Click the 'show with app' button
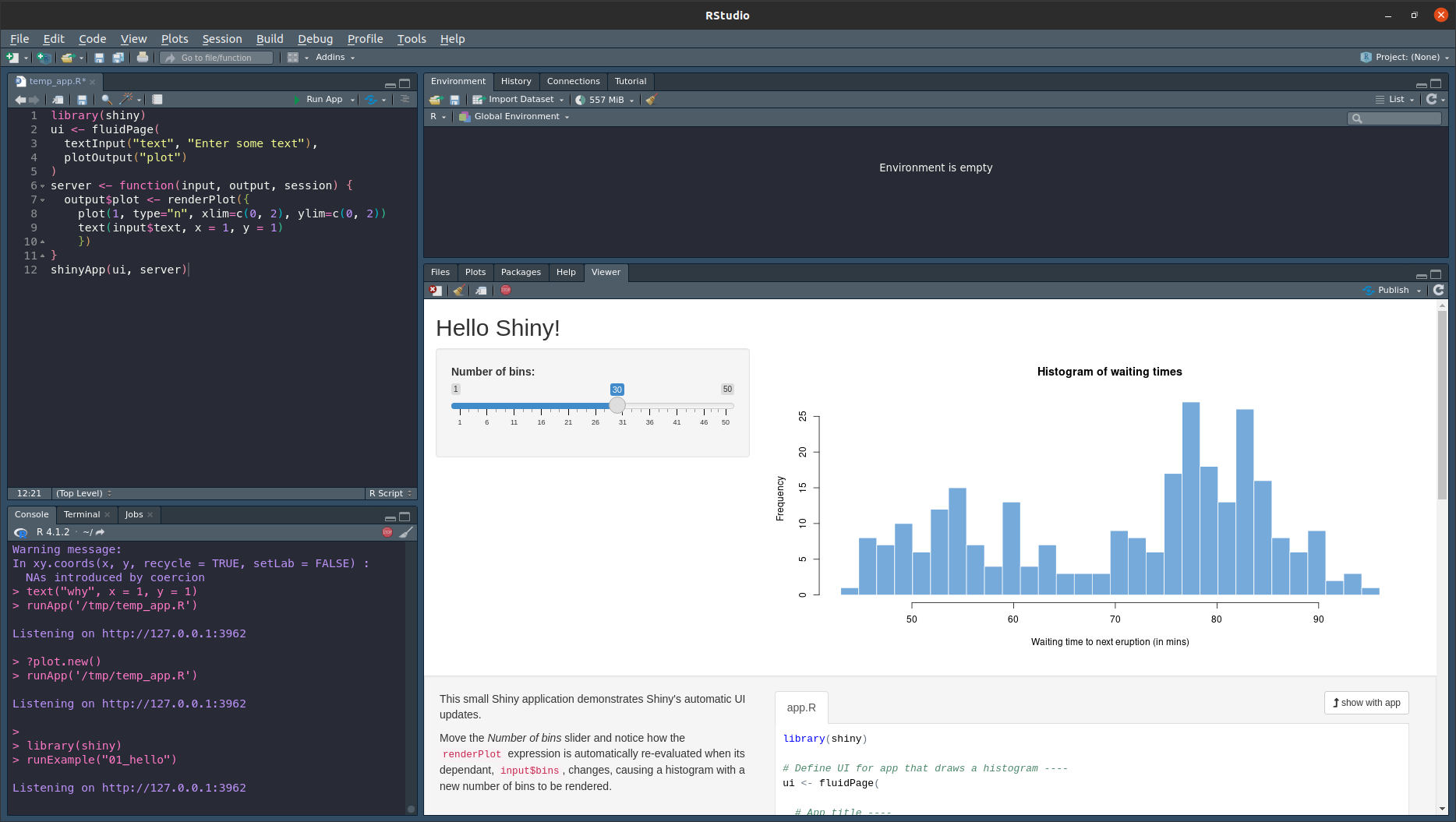This screenshot has height=822, width=1456. coord(1366,703)
